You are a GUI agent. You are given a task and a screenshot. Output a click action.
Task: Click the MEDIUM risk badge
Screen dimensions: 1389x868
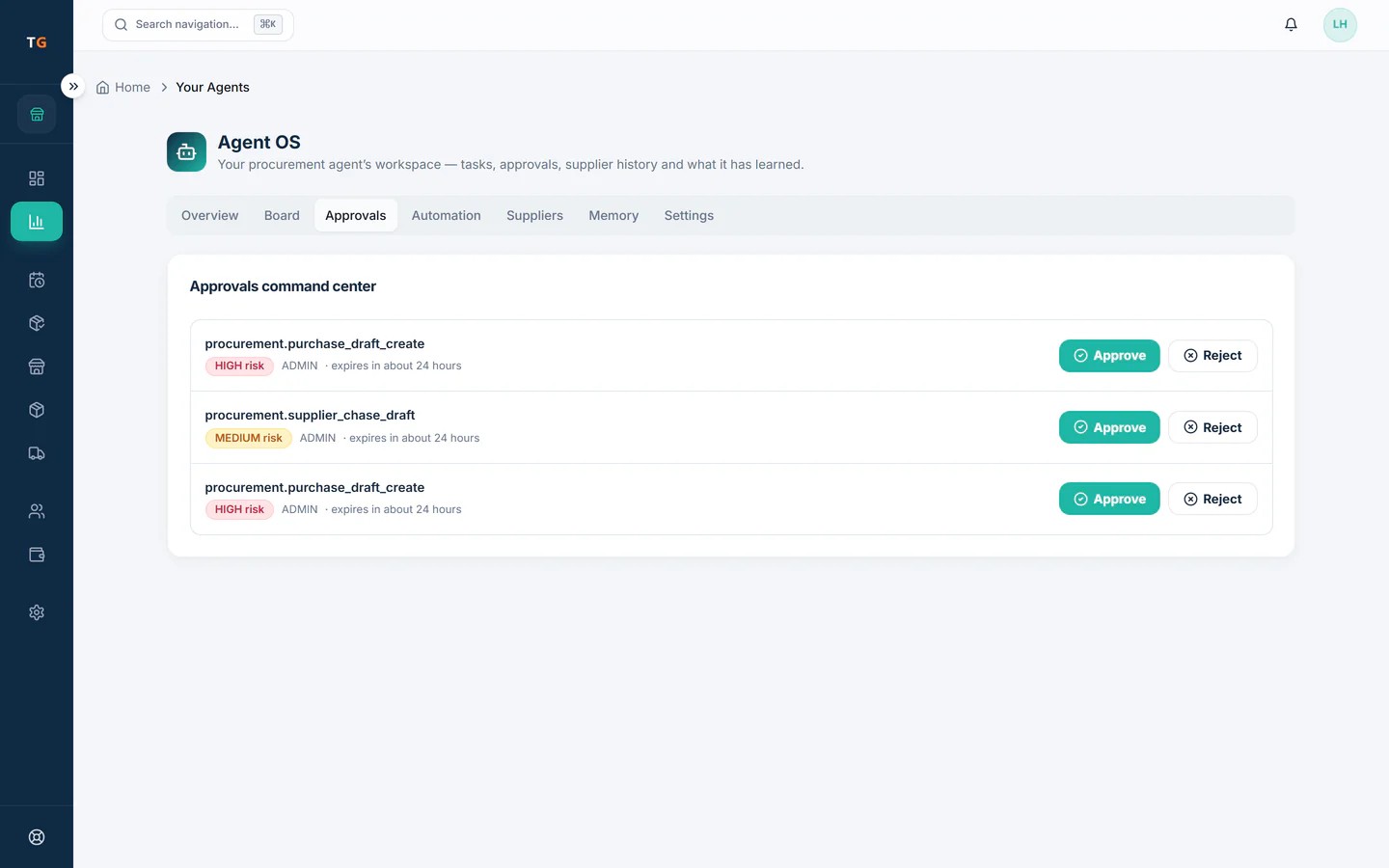[x=248, y=438]
